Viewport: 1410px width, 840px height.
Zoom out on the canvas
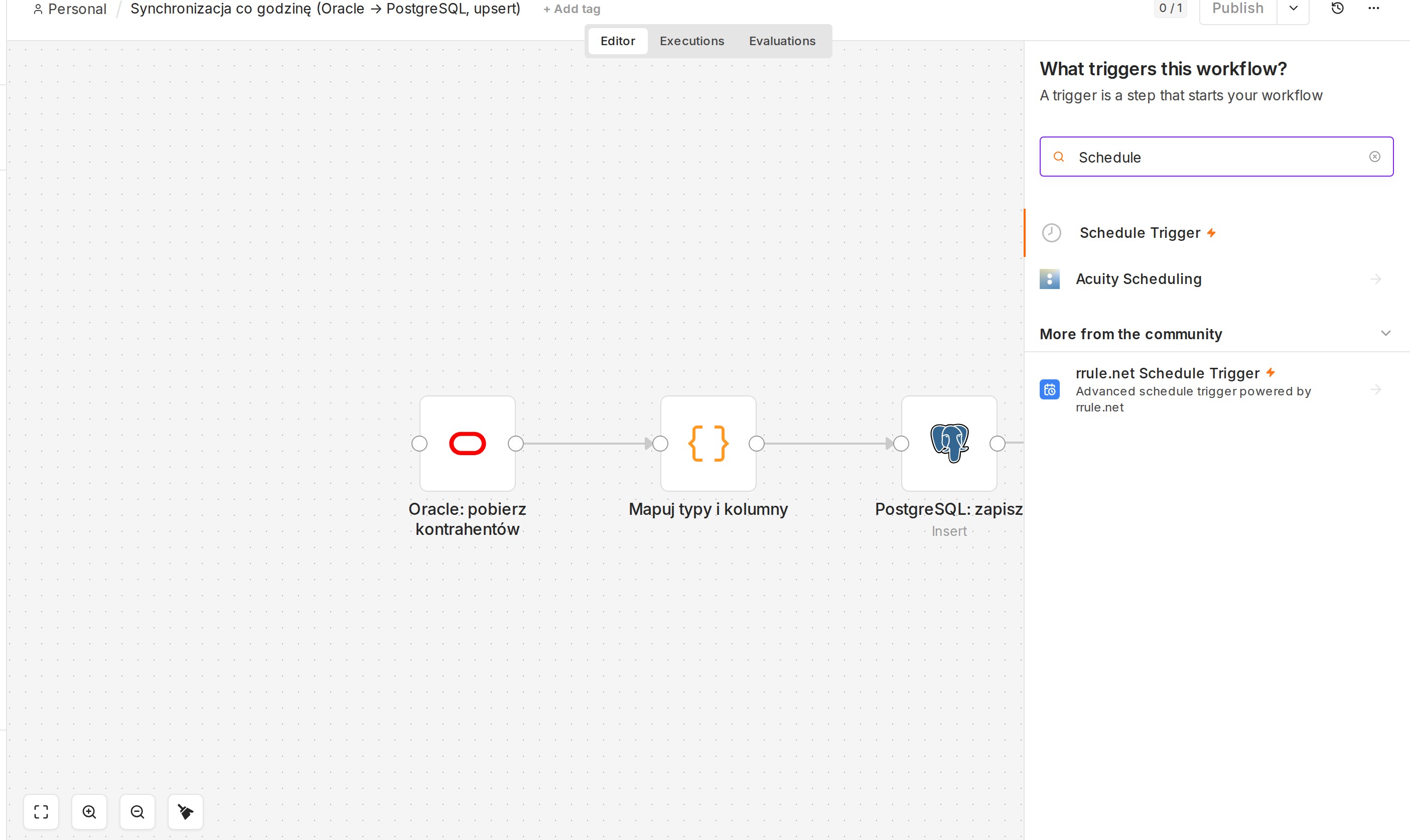coord(137,812)
